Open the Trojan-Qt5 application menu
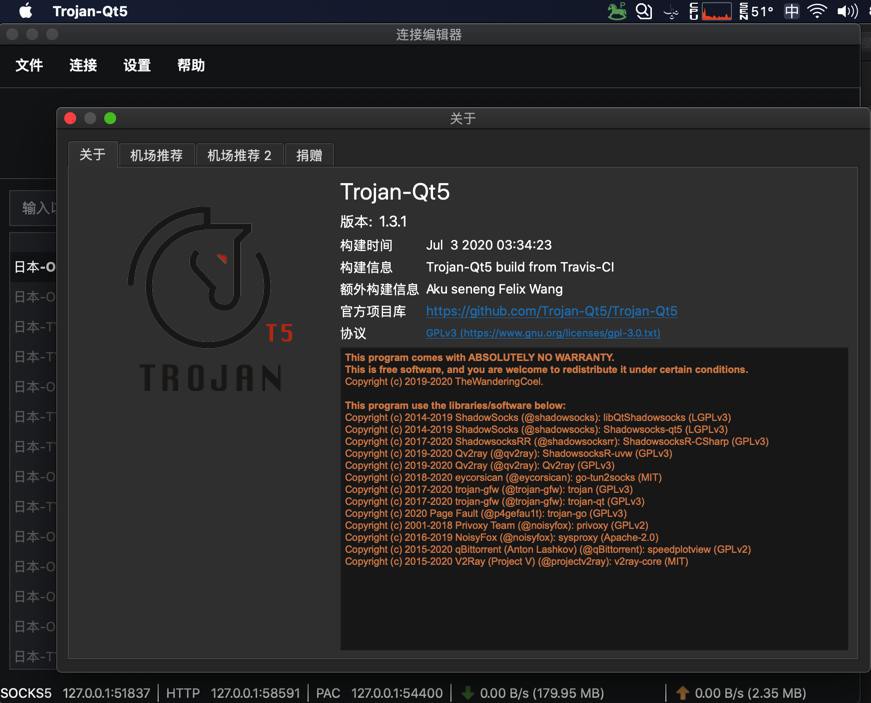Viewport: 871px width, 703px height. point(90,11)
